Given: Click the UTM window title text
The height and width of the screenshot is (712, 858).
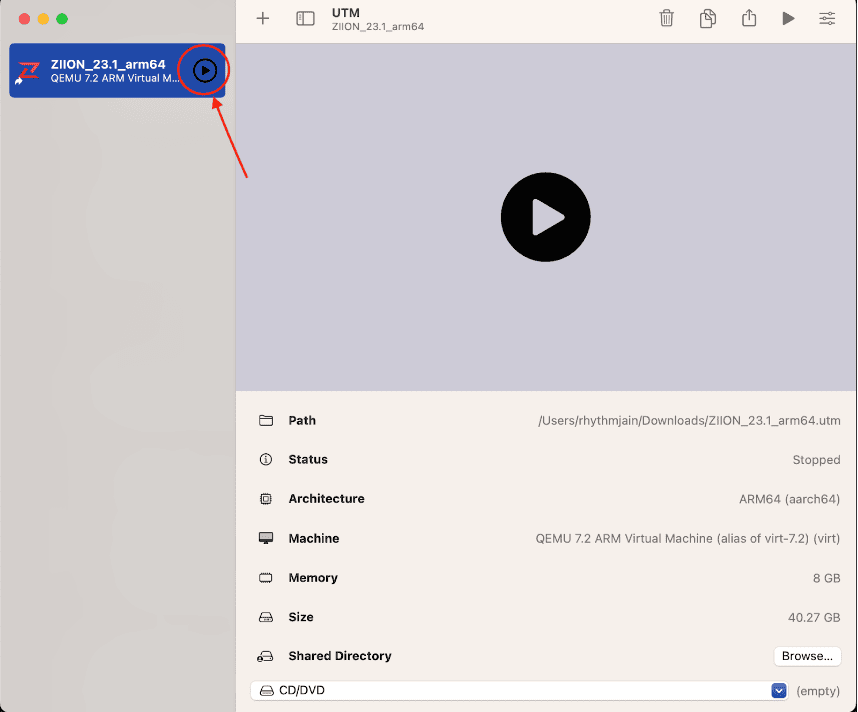Looking at the screenshot, I should [x=346, y=13].
